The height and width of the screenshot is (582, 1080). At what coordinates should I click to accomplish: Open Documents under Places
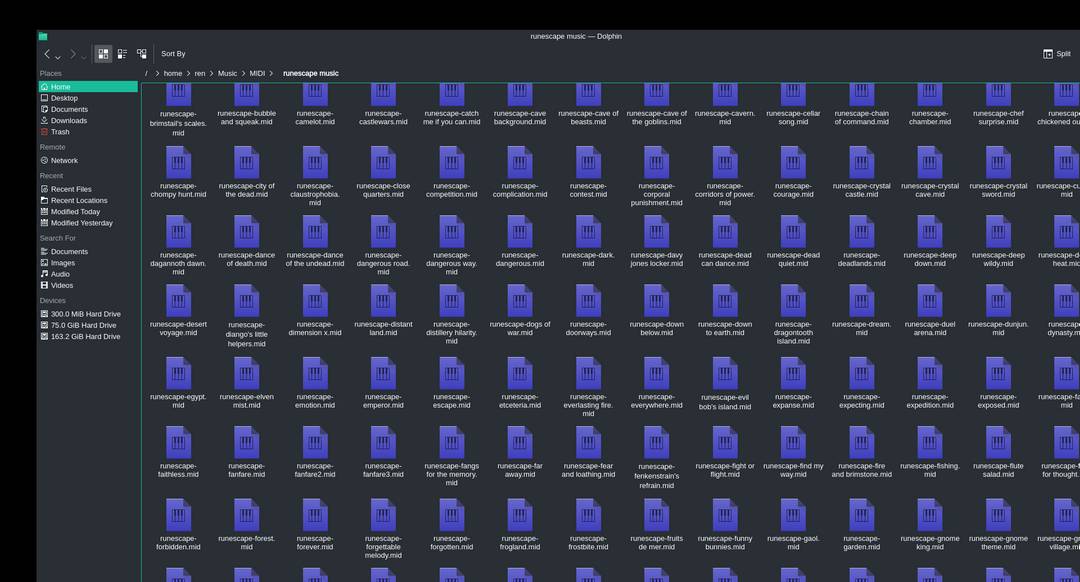[88, 109]
